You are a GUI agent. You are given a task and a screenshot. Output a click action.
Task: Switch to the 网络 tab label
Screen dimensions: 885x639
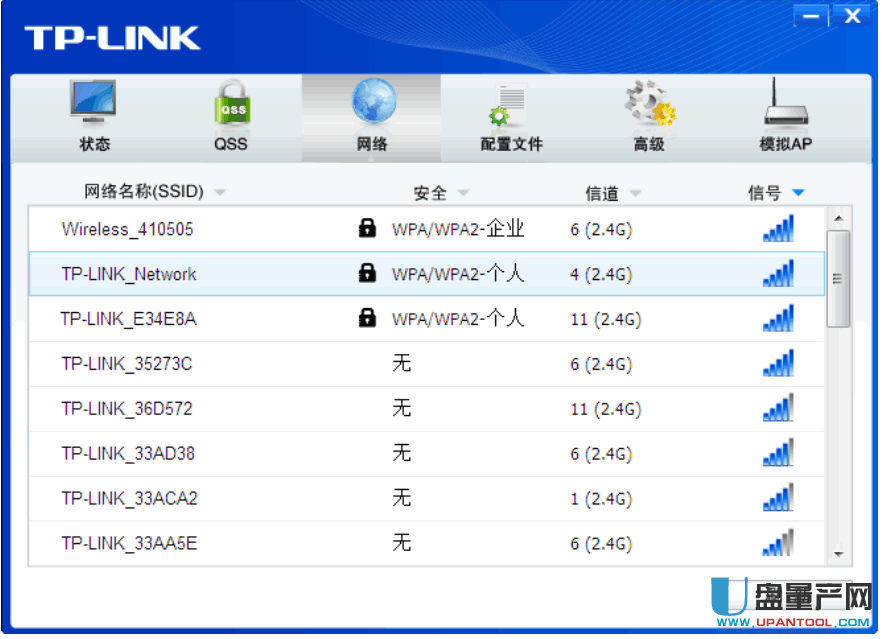click(x=372, y=144)
